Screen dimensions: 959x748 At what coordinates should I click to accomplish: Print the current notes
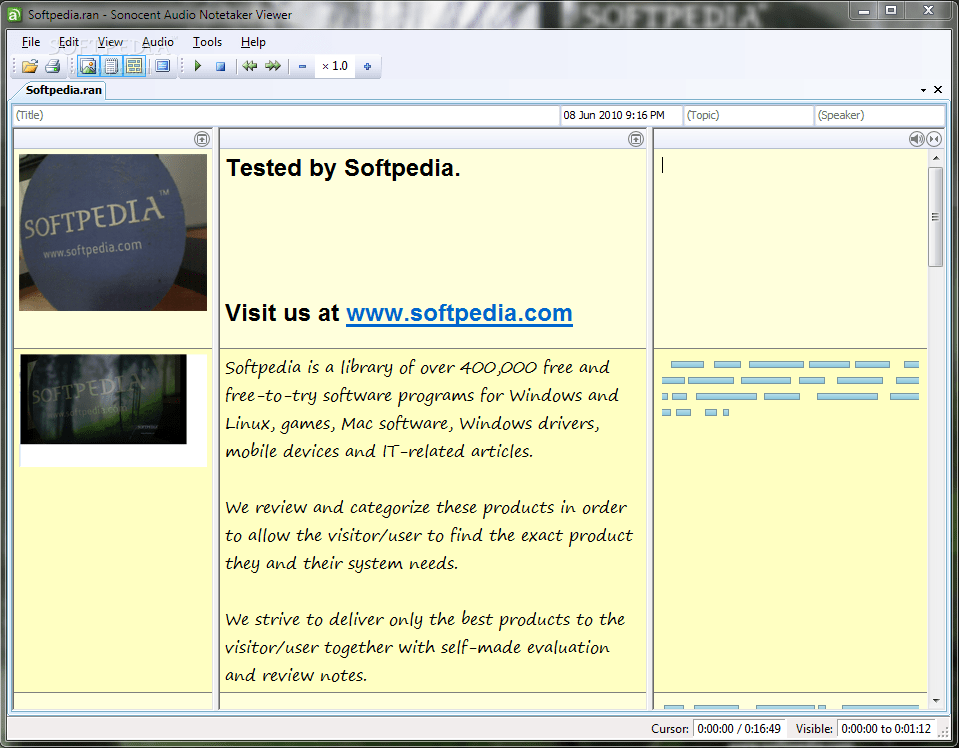click(x=53, y=66)
